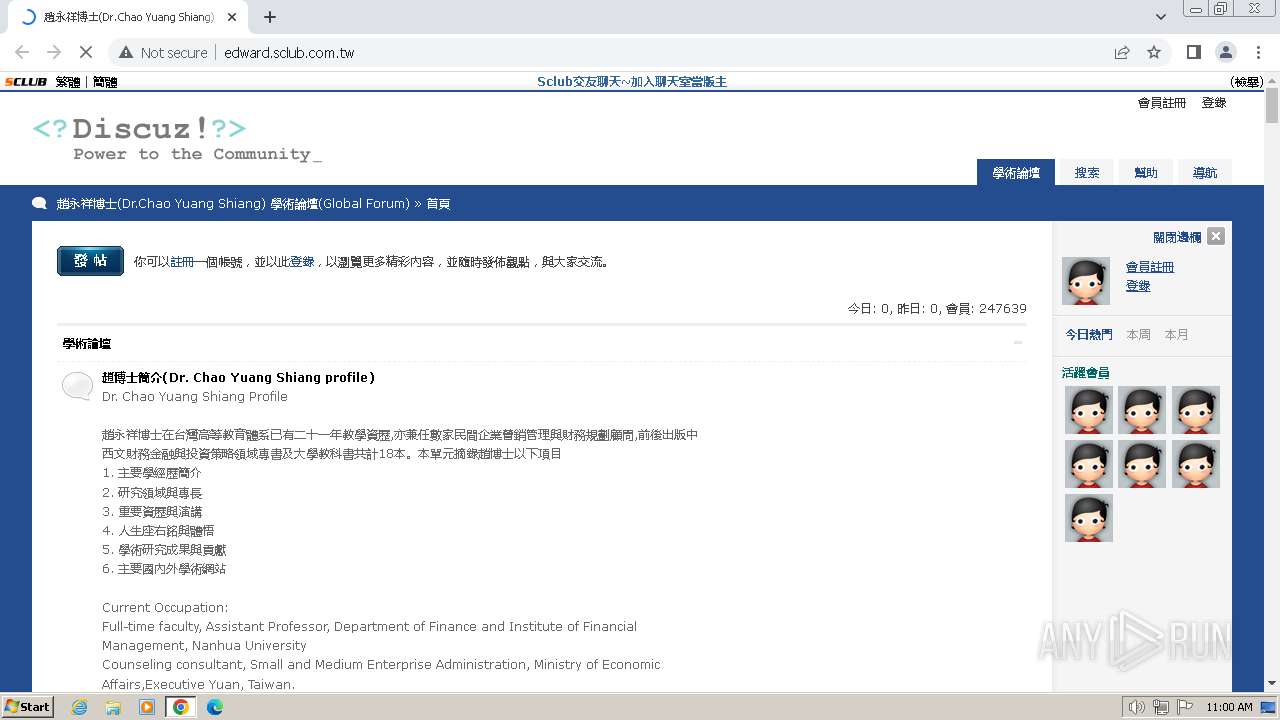Screen dimensions: 1280x720
Task: Open 趙博士簡介(Dr. Chao Yuang Shiang profile) forum
Action: [x=238, y=378]
